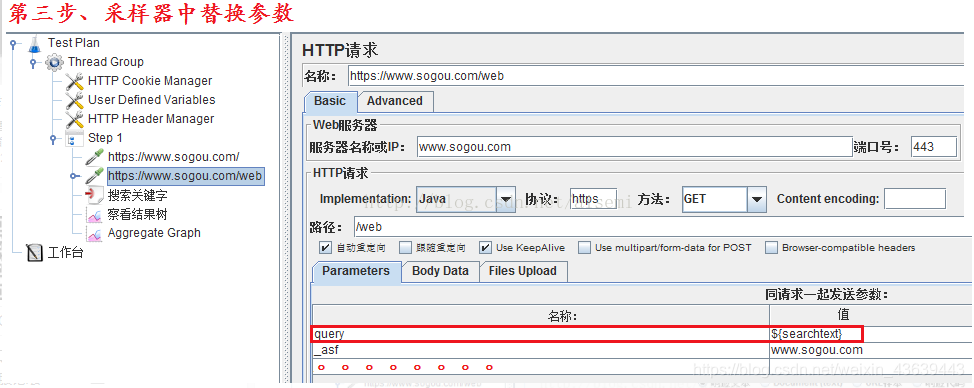Open the Body Data tab

[440, 271]
